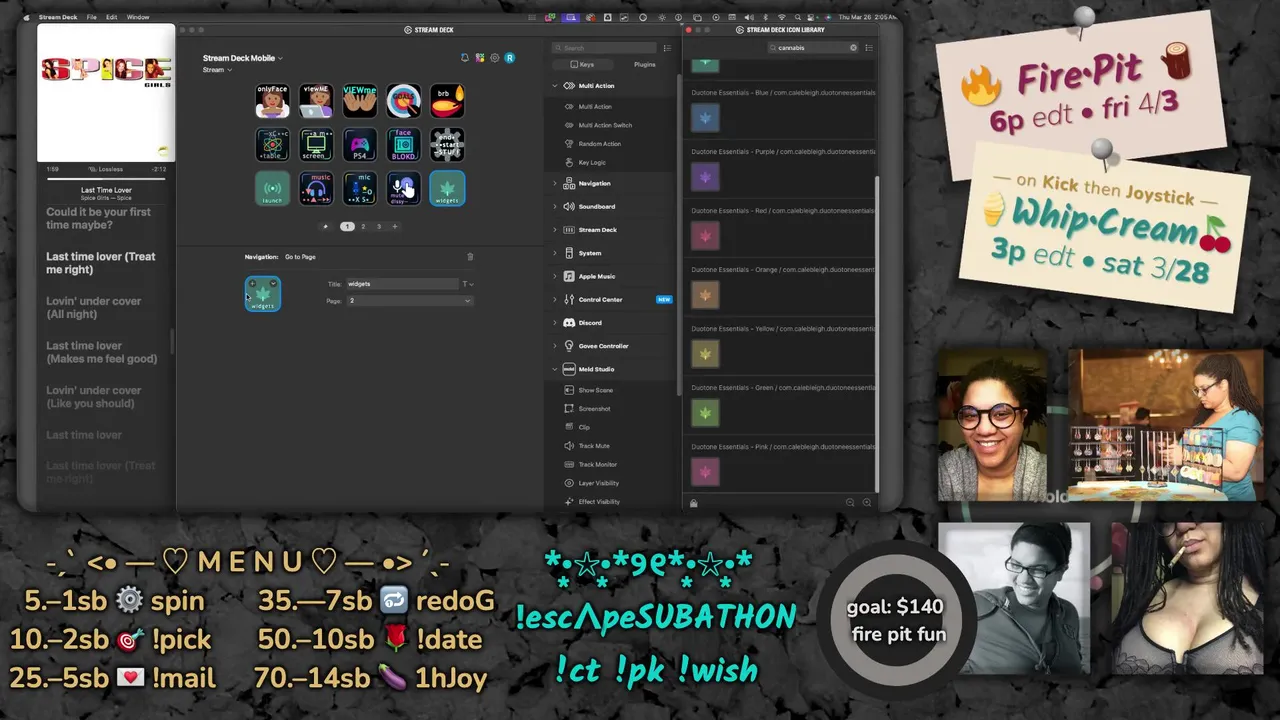1280x720 pixels.
Task: Expand the Navigation category
Action: [555, 184]
